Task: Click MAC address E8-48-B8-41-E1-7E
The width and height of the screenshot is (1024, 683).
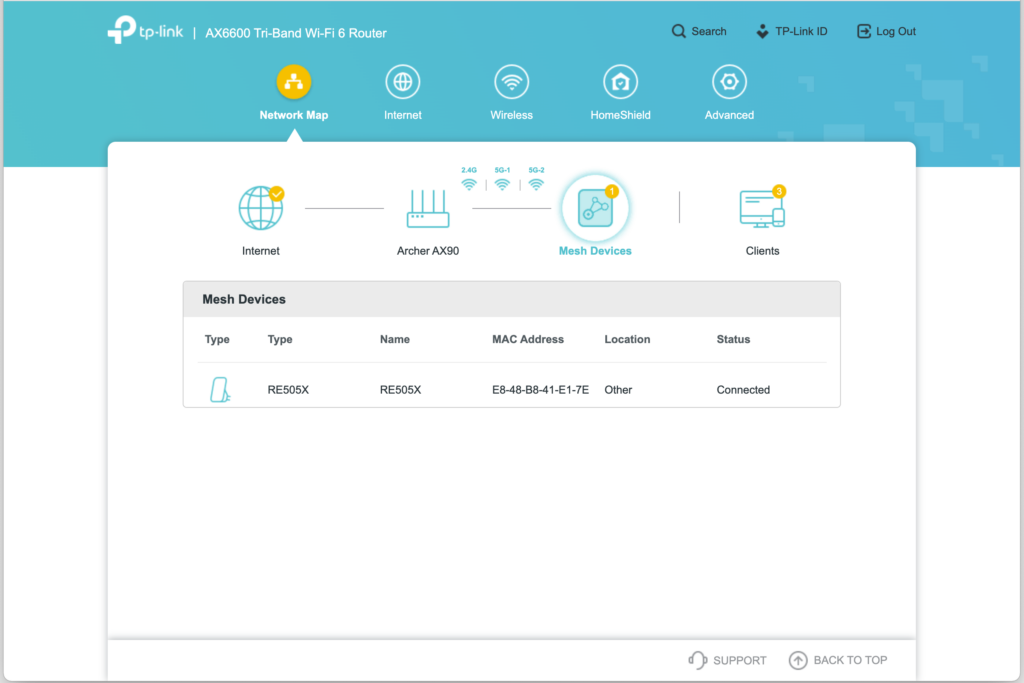Action: click(x=540, y=390)
